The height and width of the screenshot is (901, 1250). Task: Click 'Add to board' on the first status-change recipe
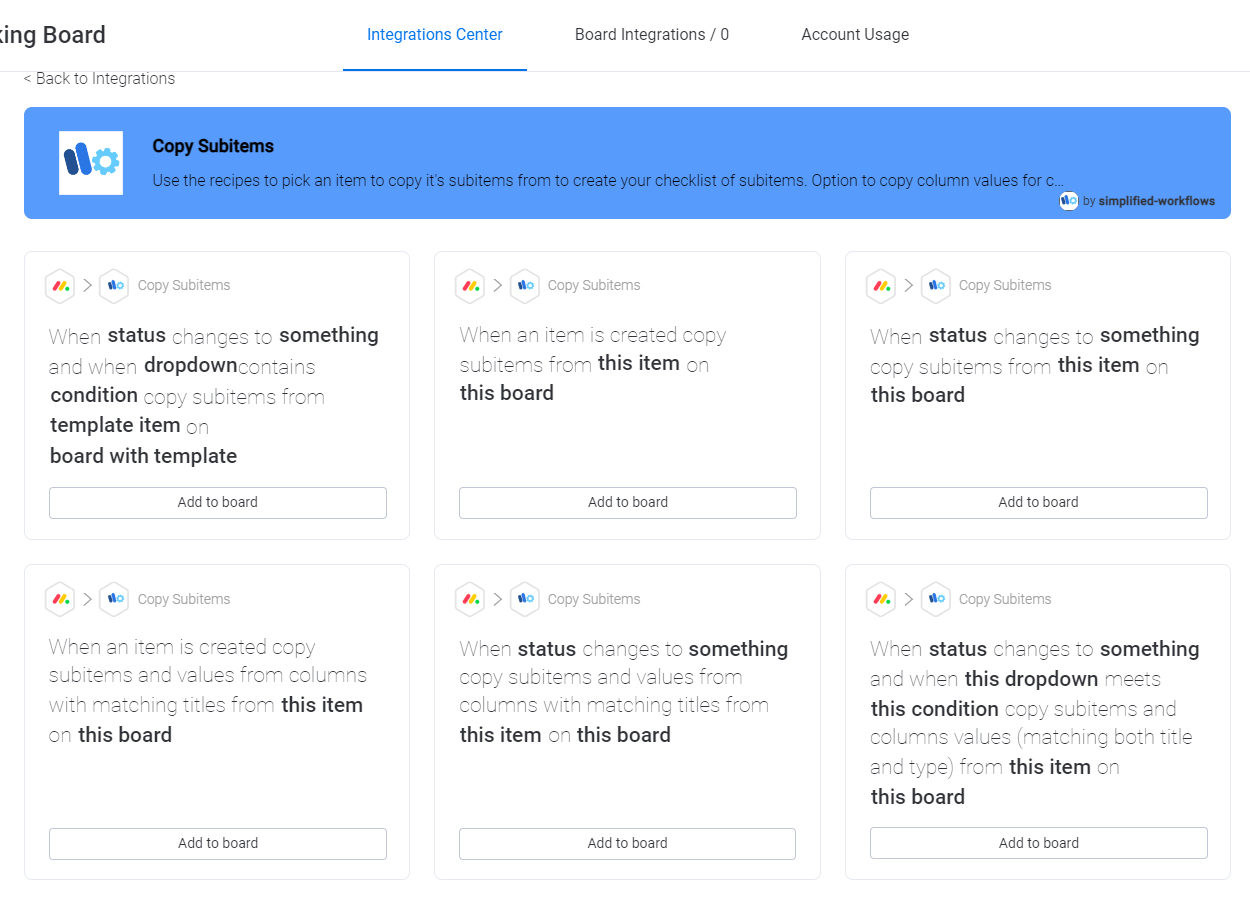pos(217,503)
